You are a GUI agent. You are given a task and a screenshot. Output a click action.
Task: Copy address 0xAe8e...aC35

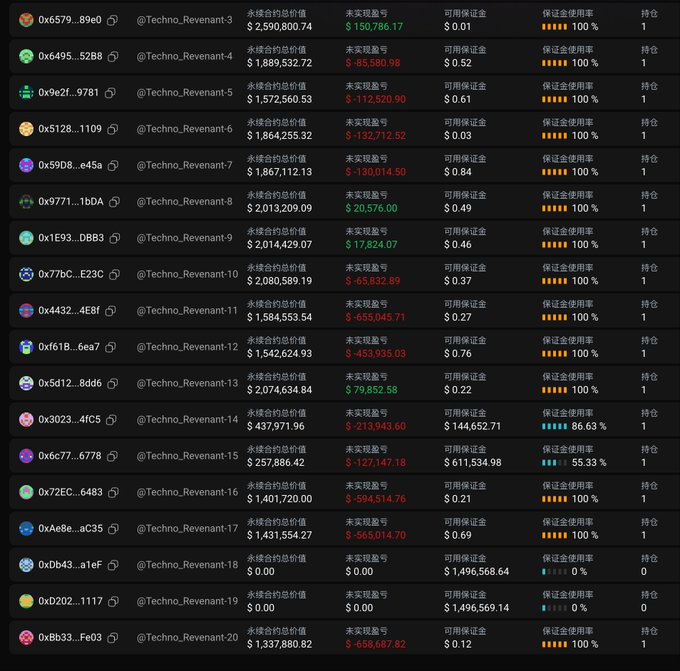tap(114, 528)
